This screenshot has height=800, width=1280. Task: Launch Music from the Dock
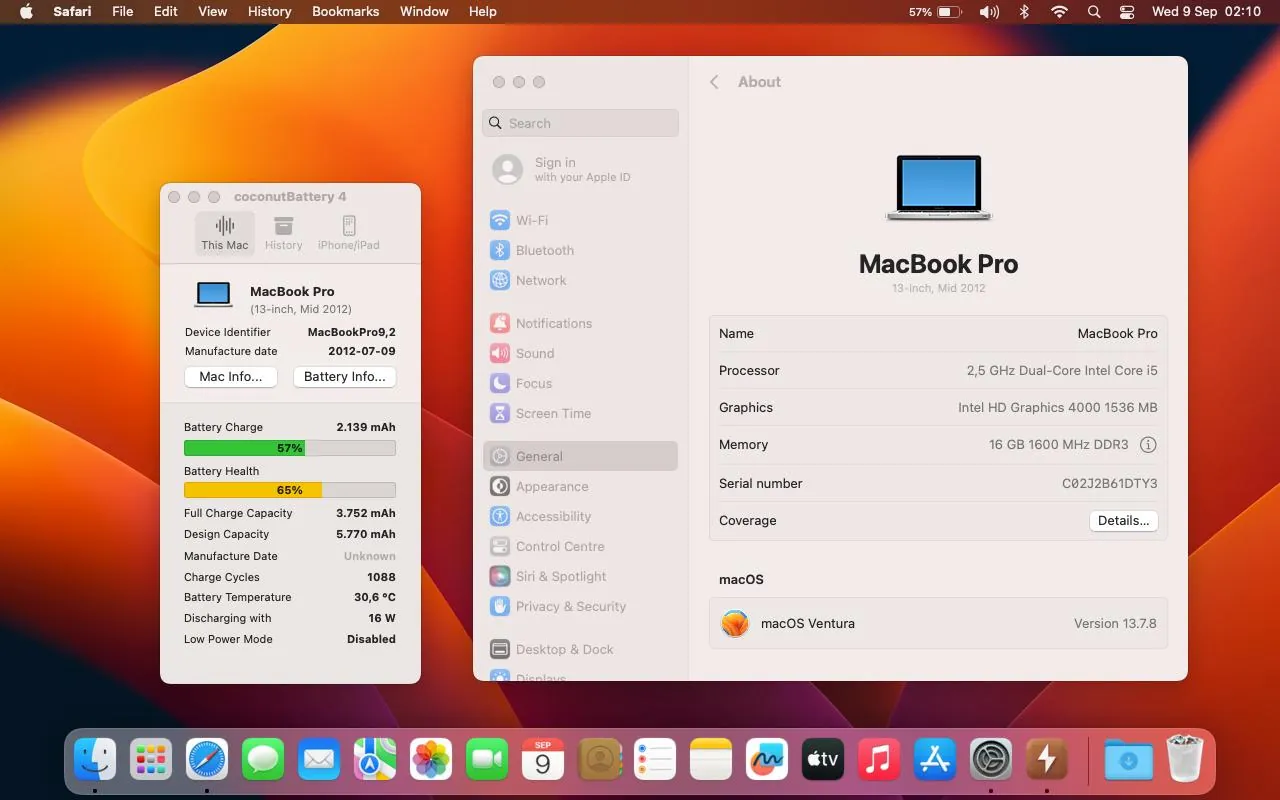pyautogui.click(x=879, y=760)
